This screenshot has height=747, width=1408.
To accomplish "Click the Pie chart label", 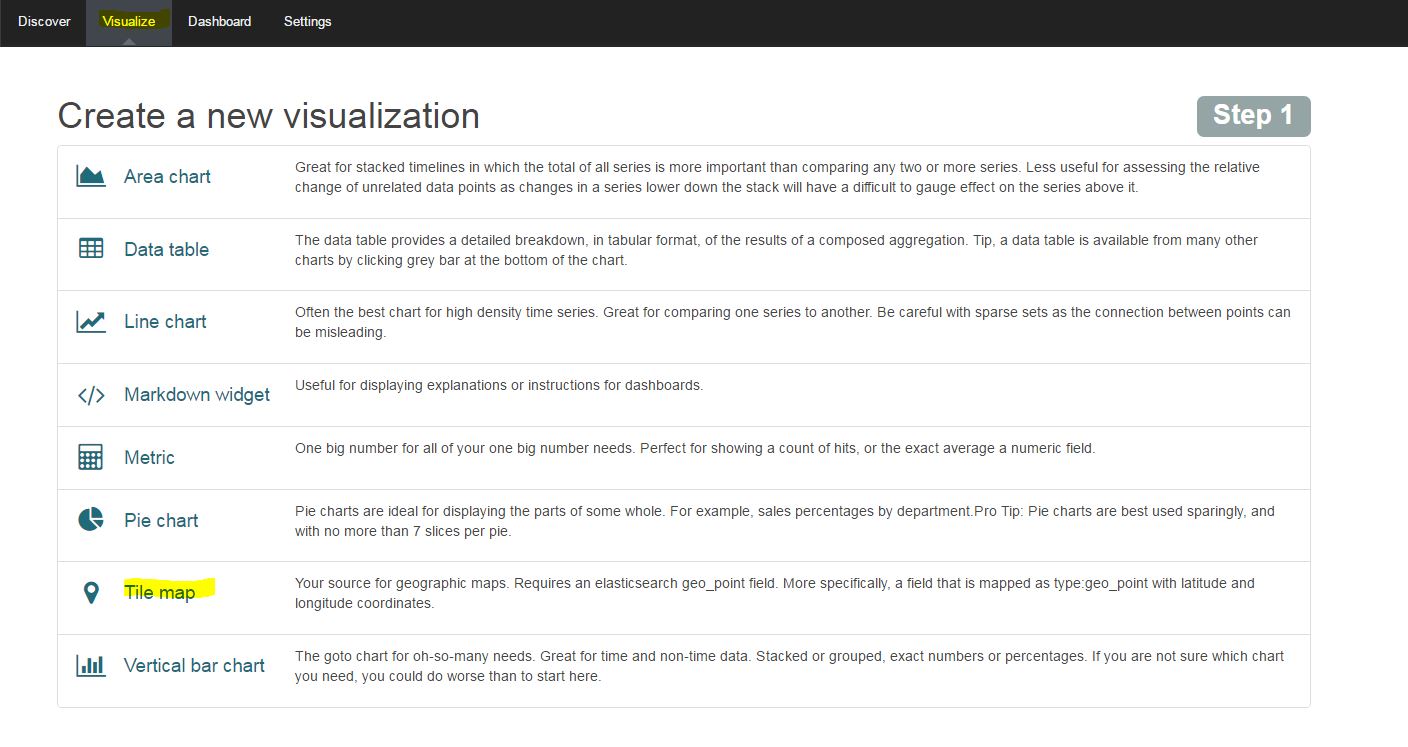I will (161, 521).
